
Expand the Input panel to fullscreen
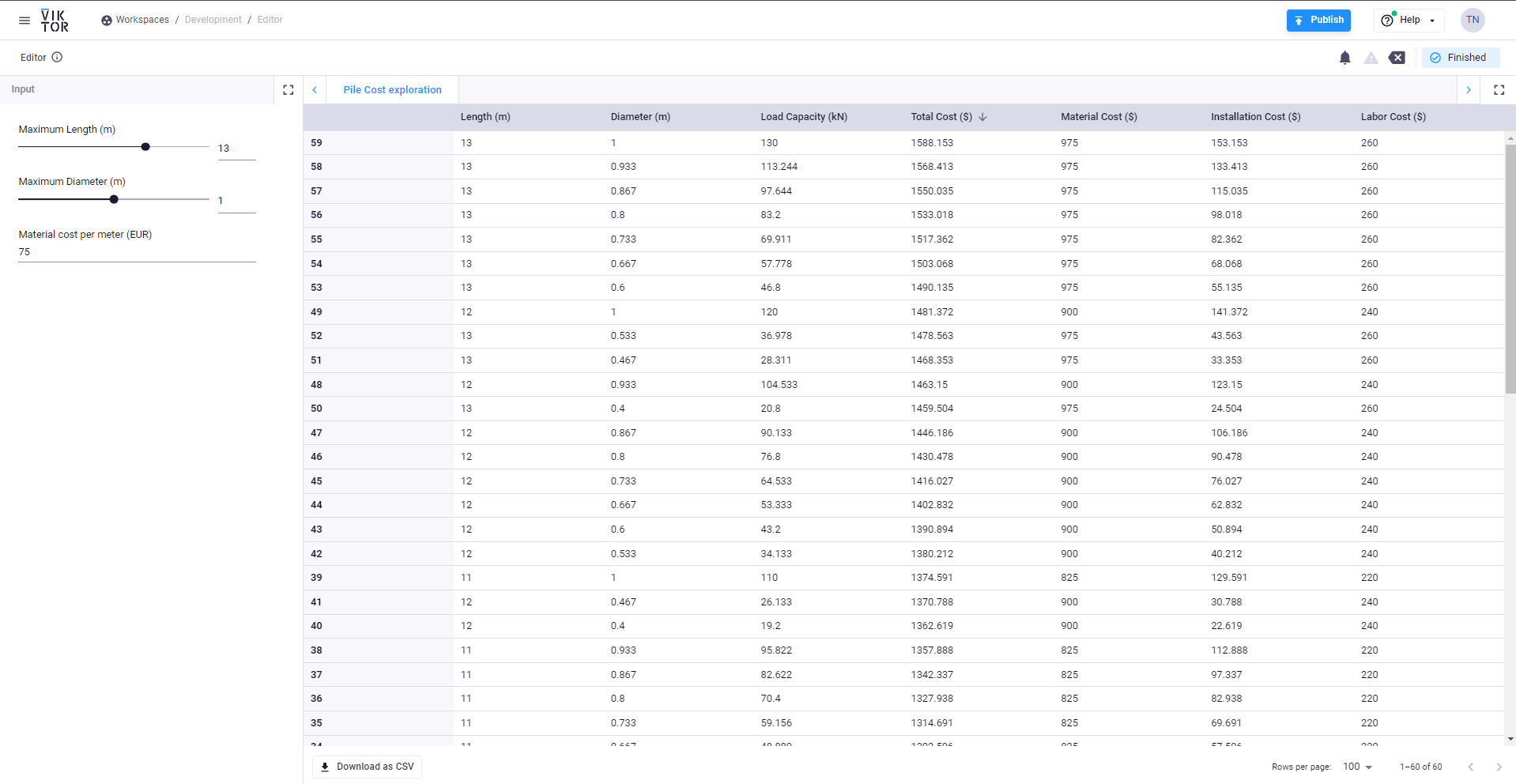pyautogui.click(x=288, y=90)
